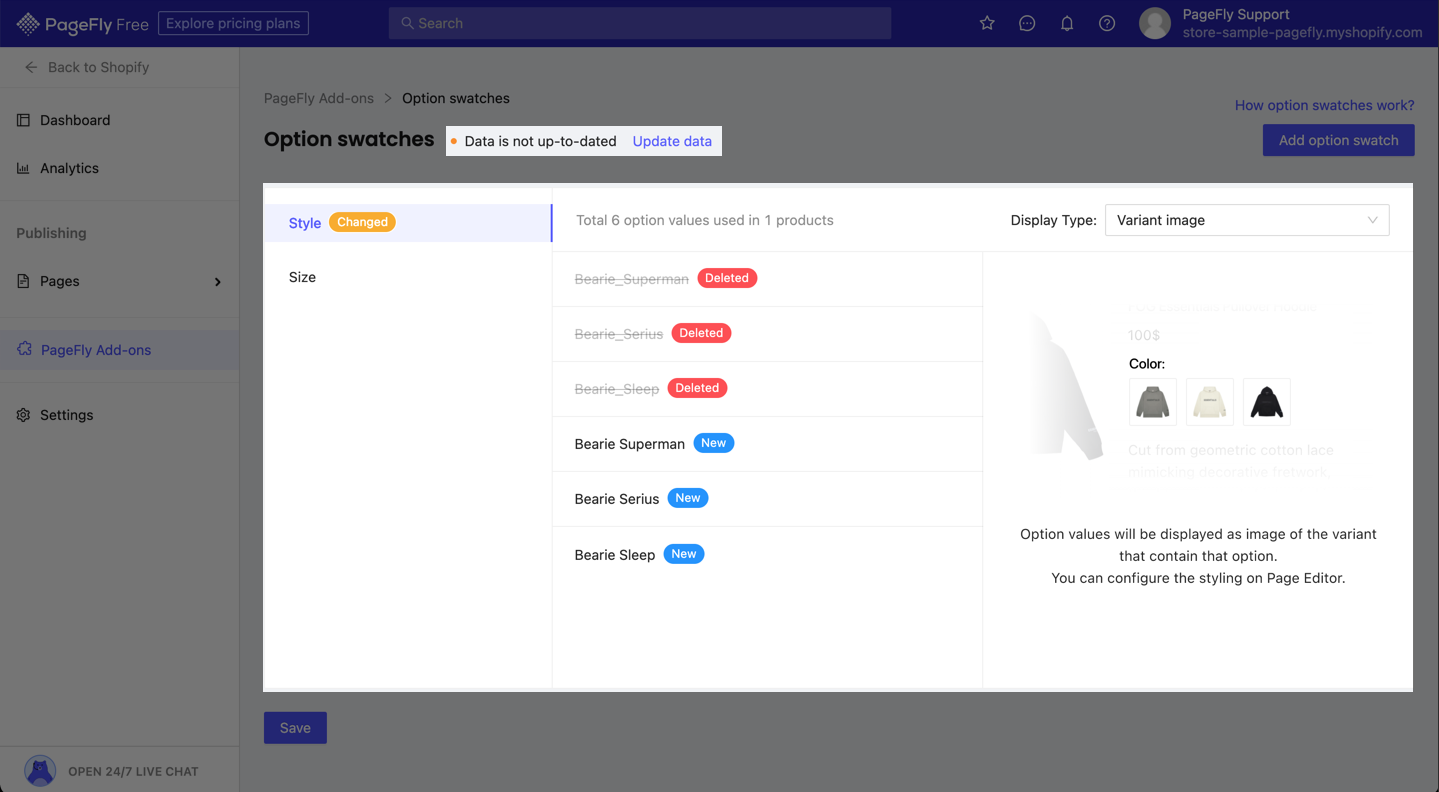Click Data is not up-to-dated notice
This screenshot has height=792, width=1439.
pyautogui.click(x=540, y=141)
